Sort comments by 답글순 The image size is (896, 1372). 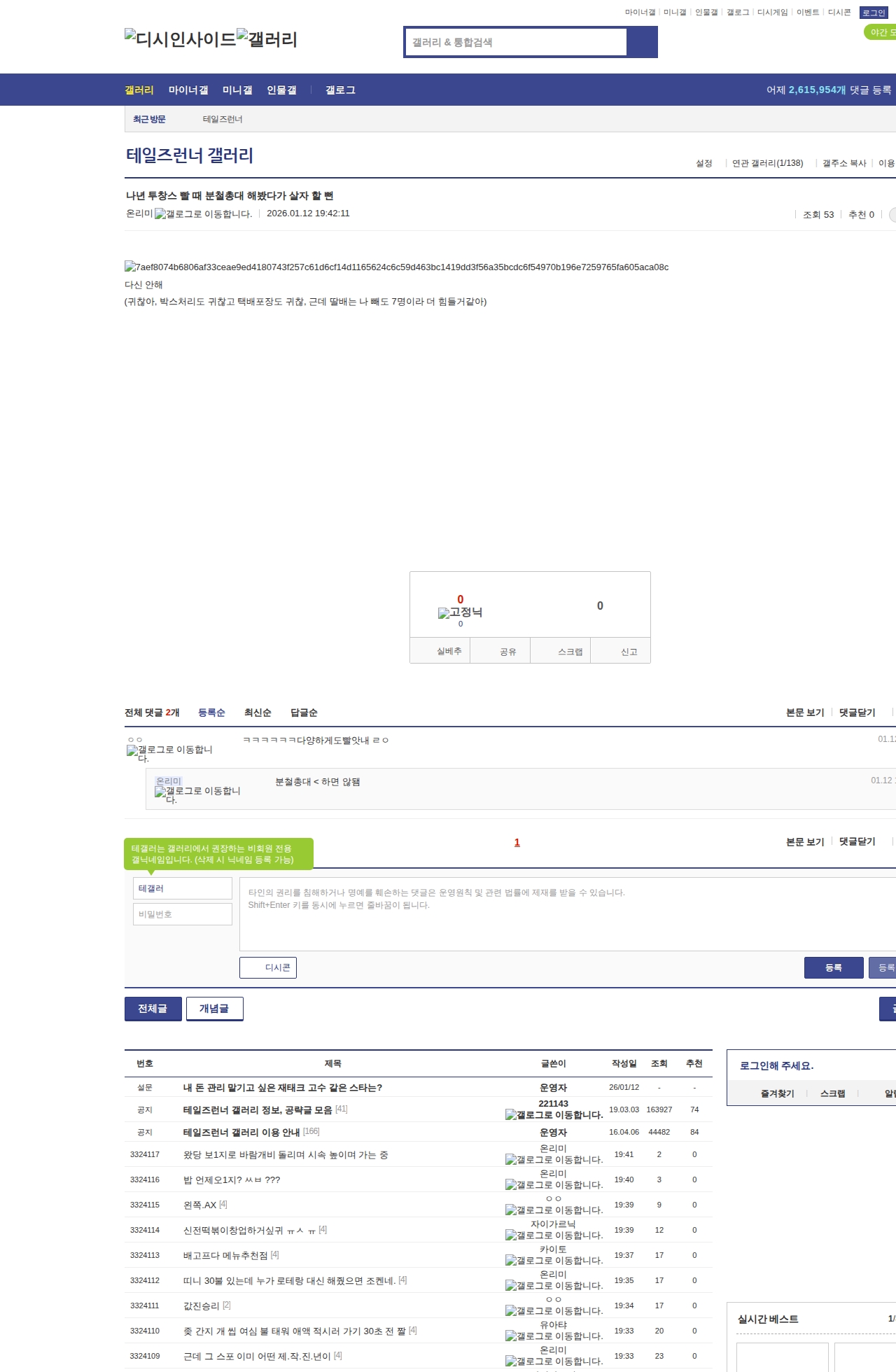point(304,713)
